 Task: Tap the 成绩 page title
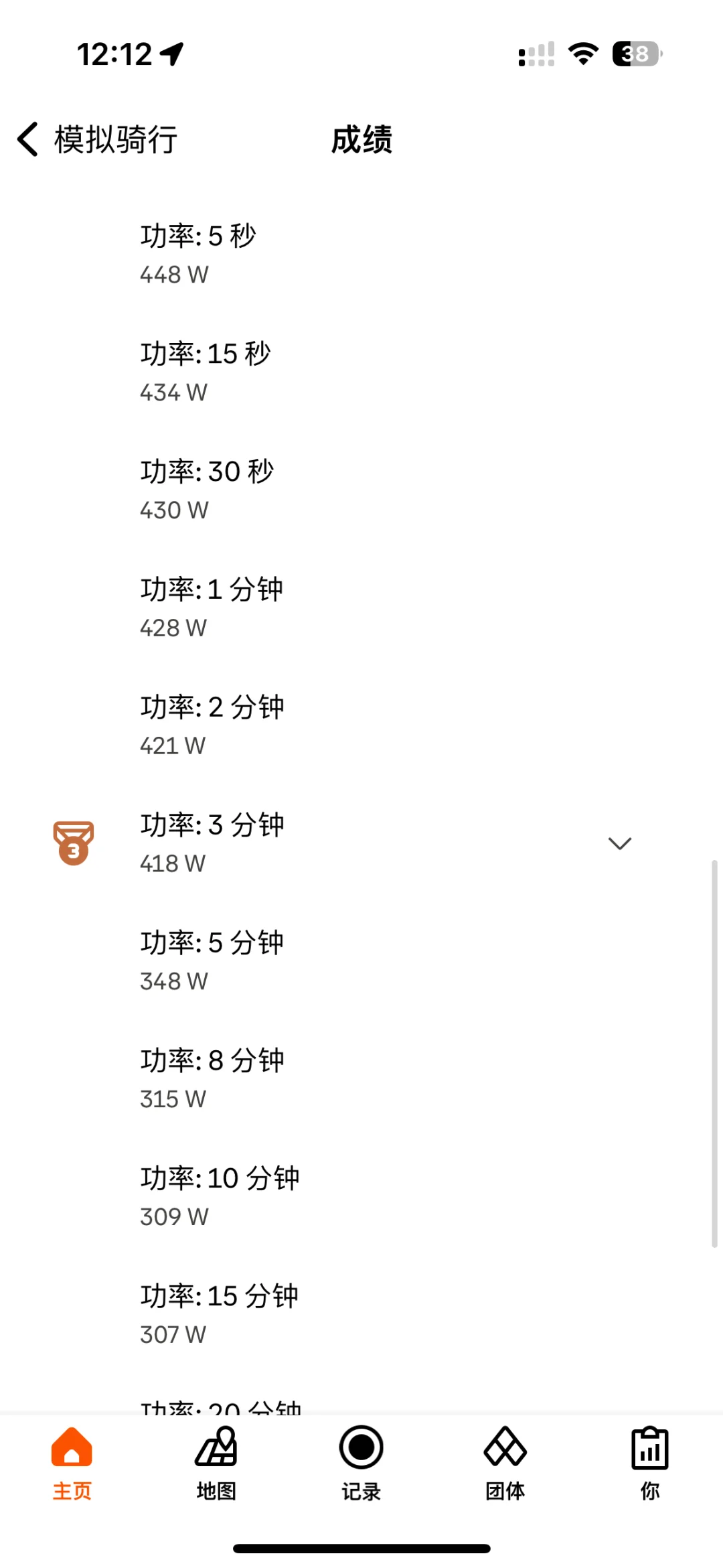point(361,139)
